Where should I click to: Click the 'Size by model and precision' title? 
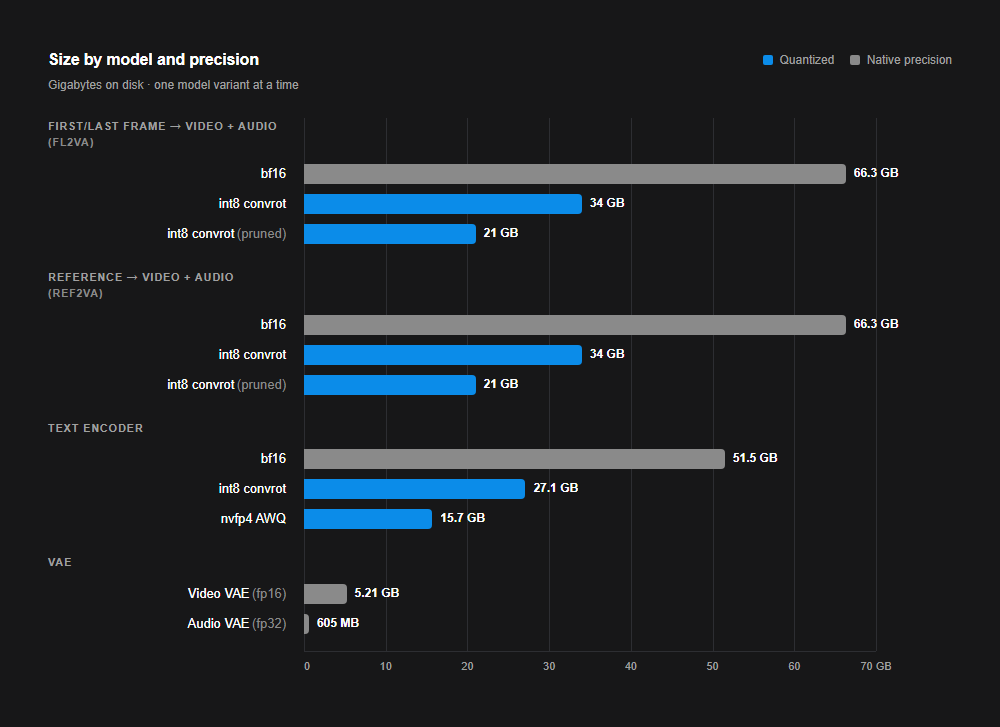point(154,59)
